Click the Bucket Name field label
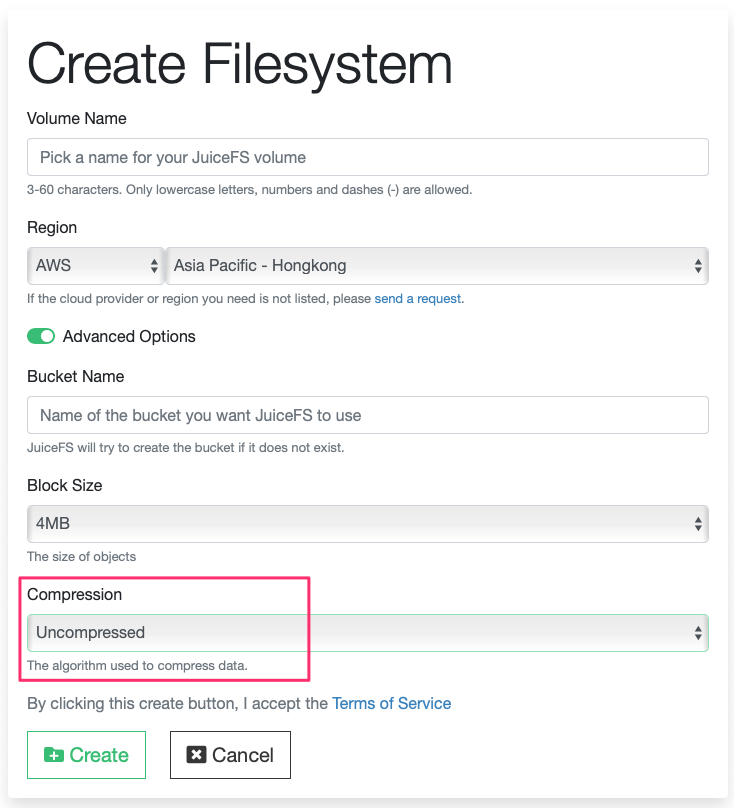Viewport: 734px width, 808px height. click(x=76, y=377)
